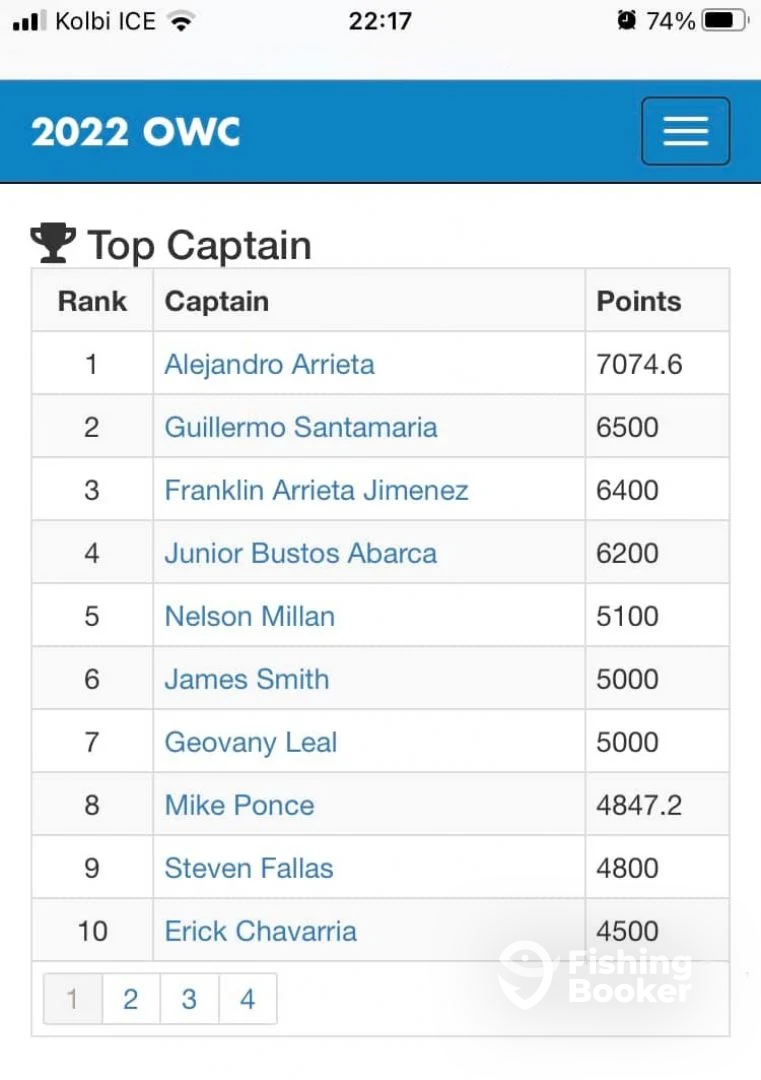Click the FishingBooker watermark logo
The image size is (761, 1080).
595,975
